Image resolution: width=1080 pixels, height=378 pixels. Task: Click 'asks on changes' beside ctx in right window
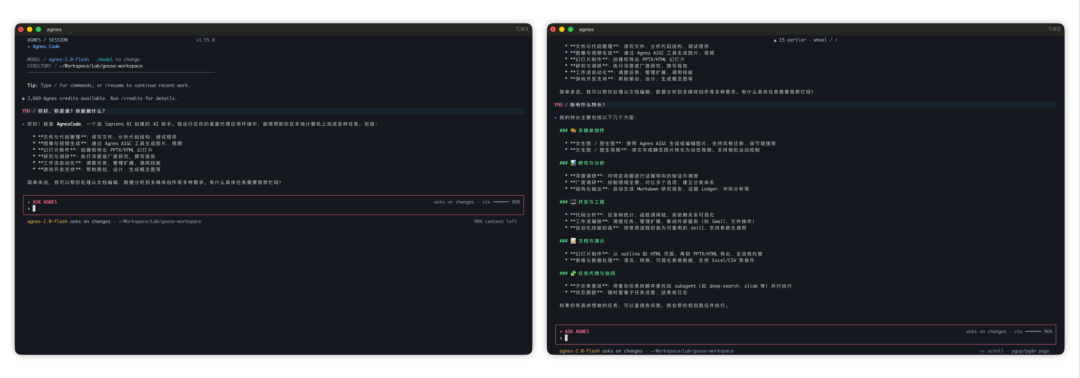(986, 331)
